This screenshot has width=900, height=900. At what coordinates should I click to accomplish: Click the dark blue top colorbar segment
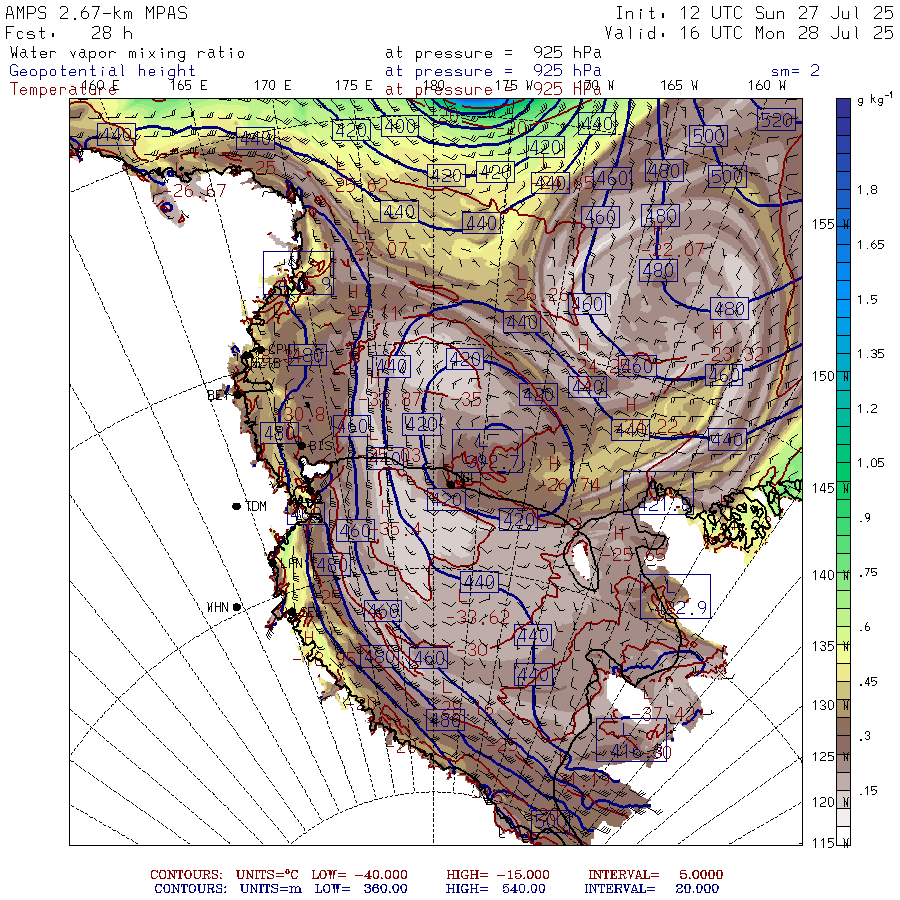pyautogui.click(x=843, y=108)
